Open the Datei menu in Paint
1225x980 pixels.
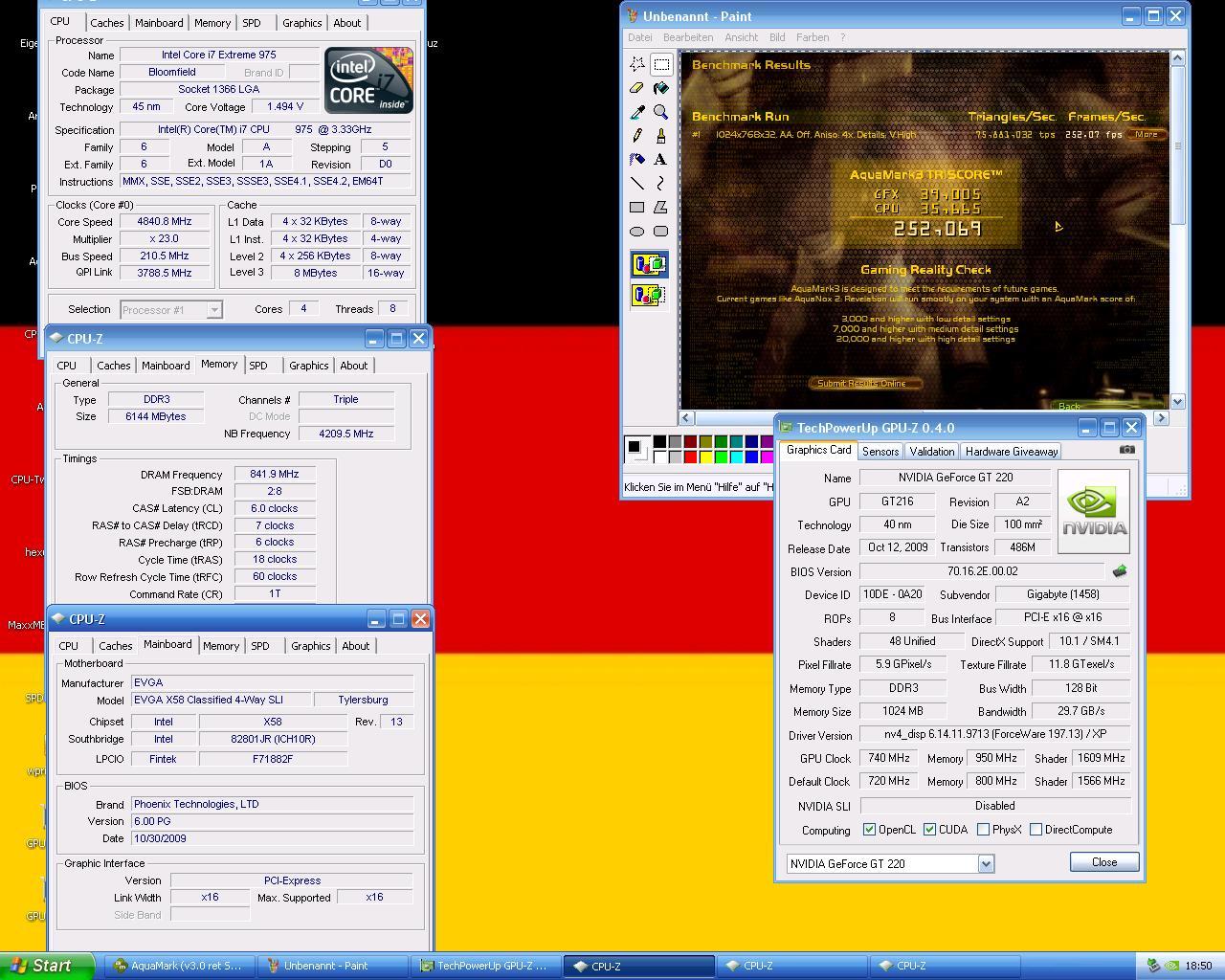(x=639, y=37)
